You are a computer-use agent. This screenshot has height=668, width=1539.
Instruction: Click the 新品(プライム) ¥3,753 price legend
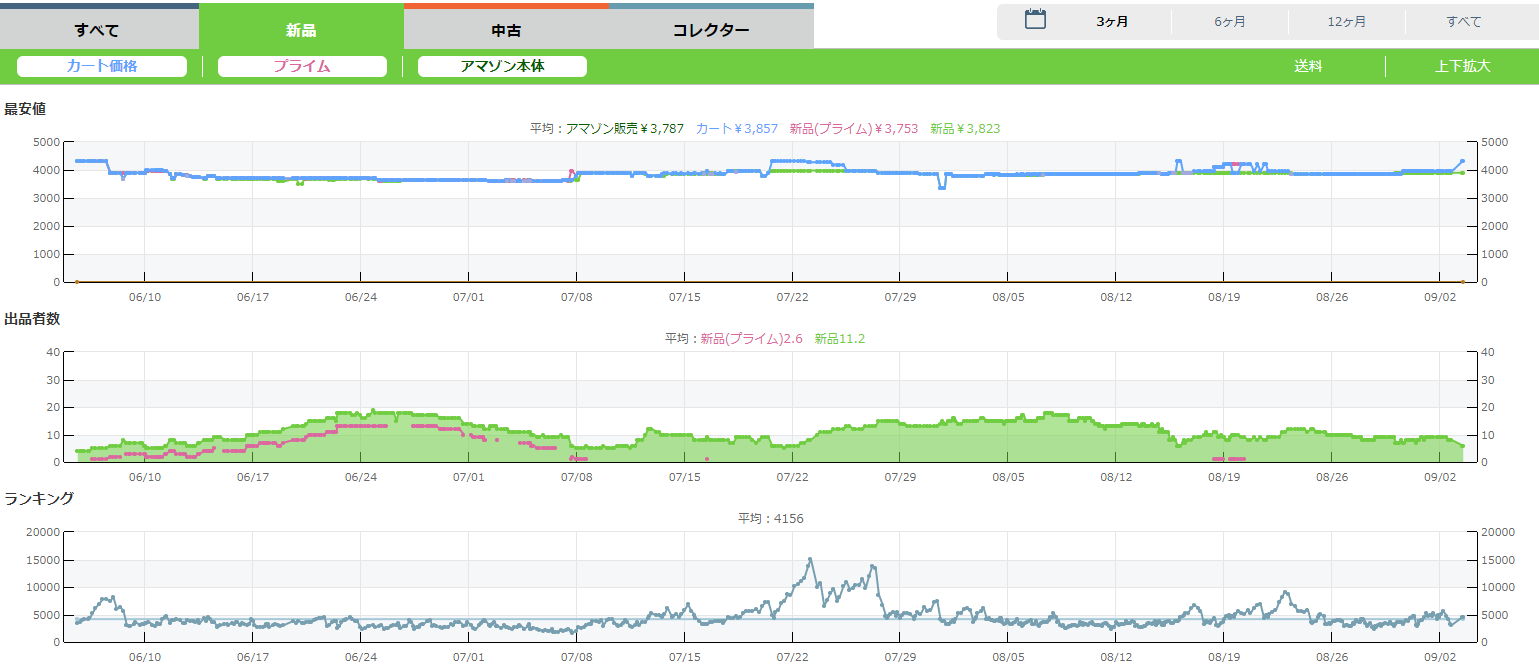click(853, 128)
